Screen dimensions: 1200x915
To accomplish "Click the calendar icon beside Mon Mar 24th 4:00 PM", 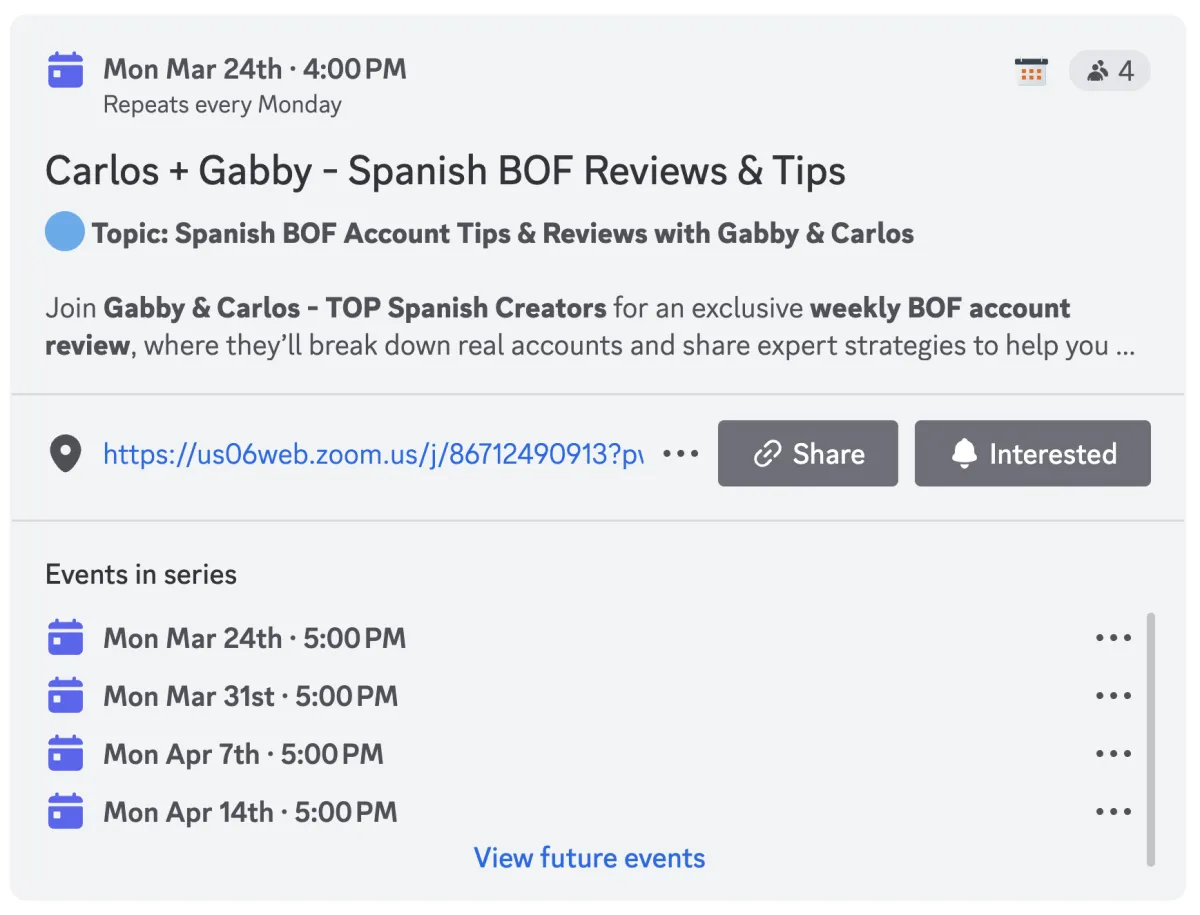I will click(66, 70).
